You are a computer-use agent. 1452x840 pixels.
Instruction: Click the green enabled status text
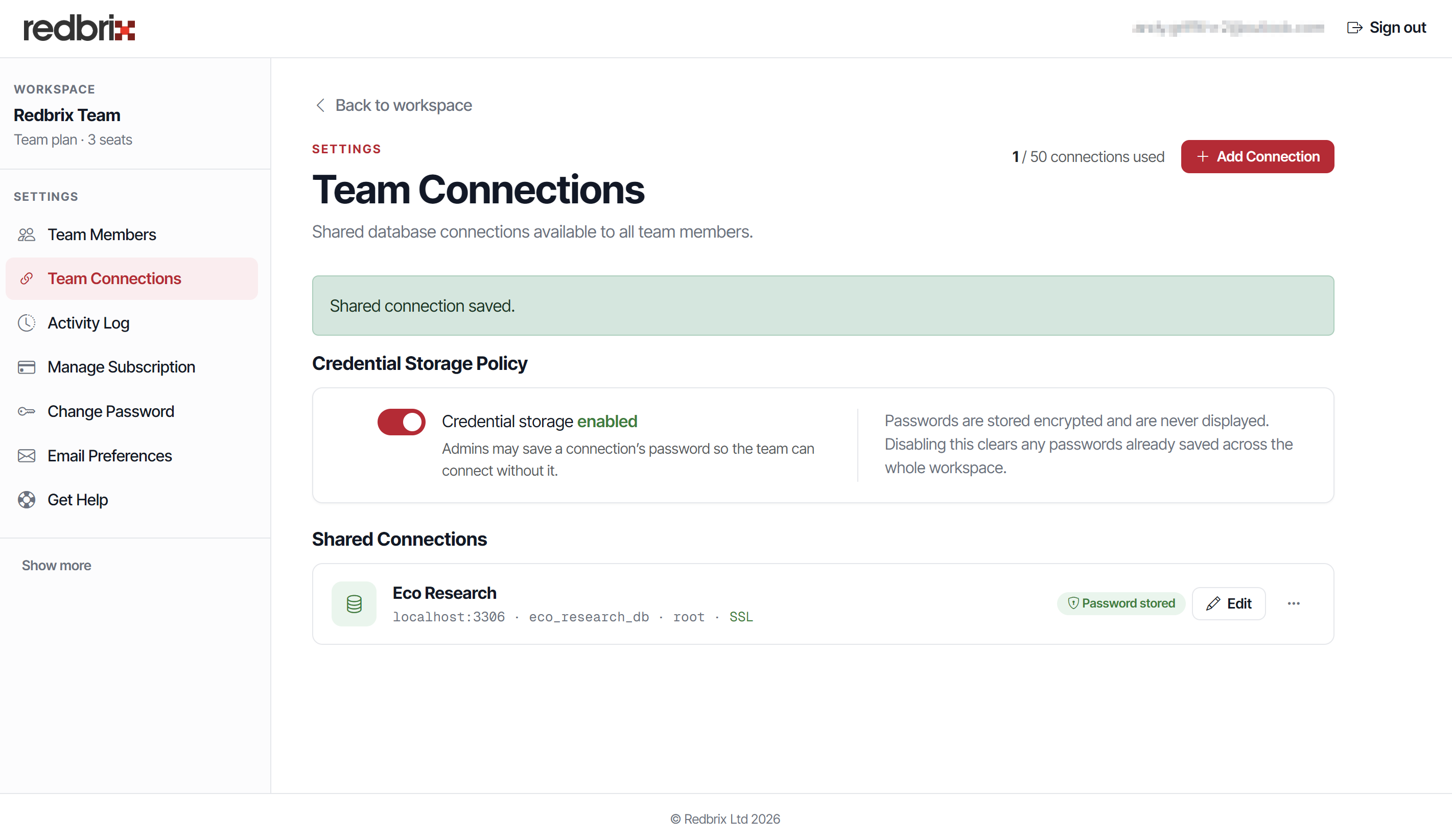coord(607,422)
